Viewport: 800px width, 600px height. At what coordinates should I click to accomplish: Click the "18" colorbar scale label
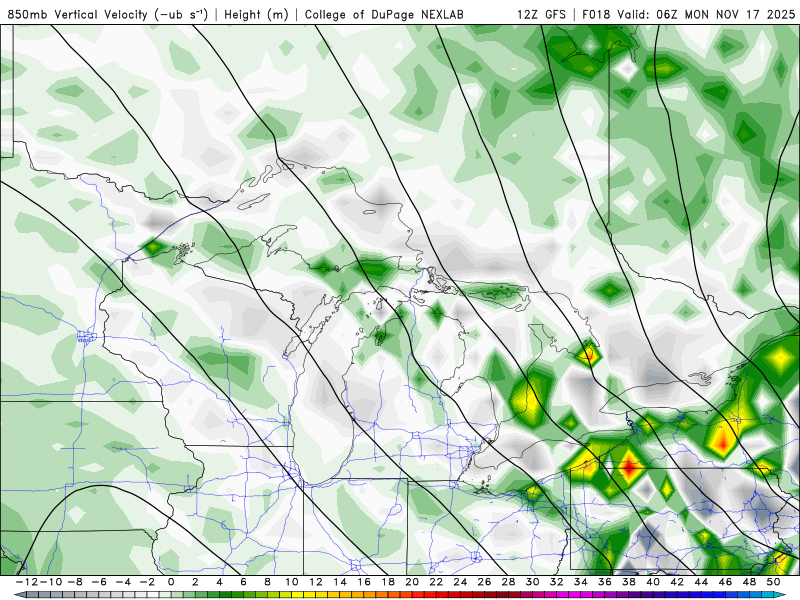click(388, 582)
